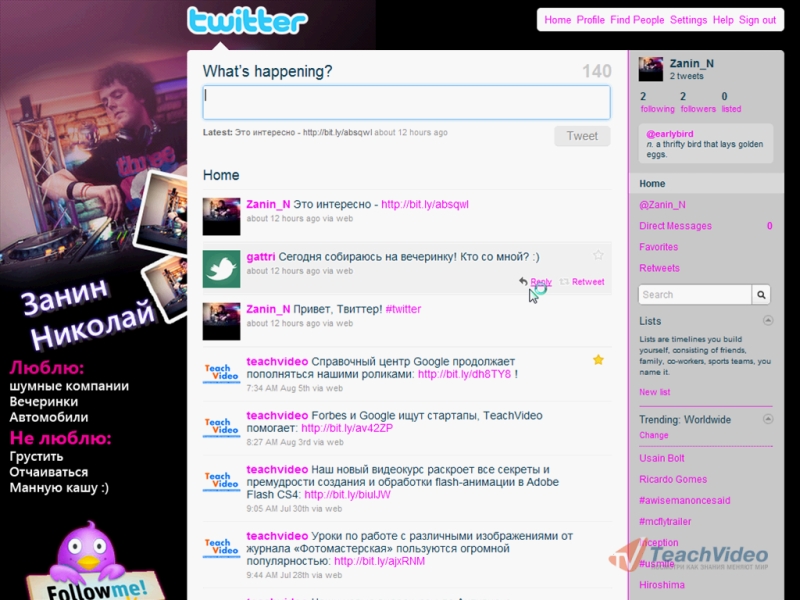The image size is (800, 600).
Task: Open Profile in the top navigation
Action: [x=590, y=20]
